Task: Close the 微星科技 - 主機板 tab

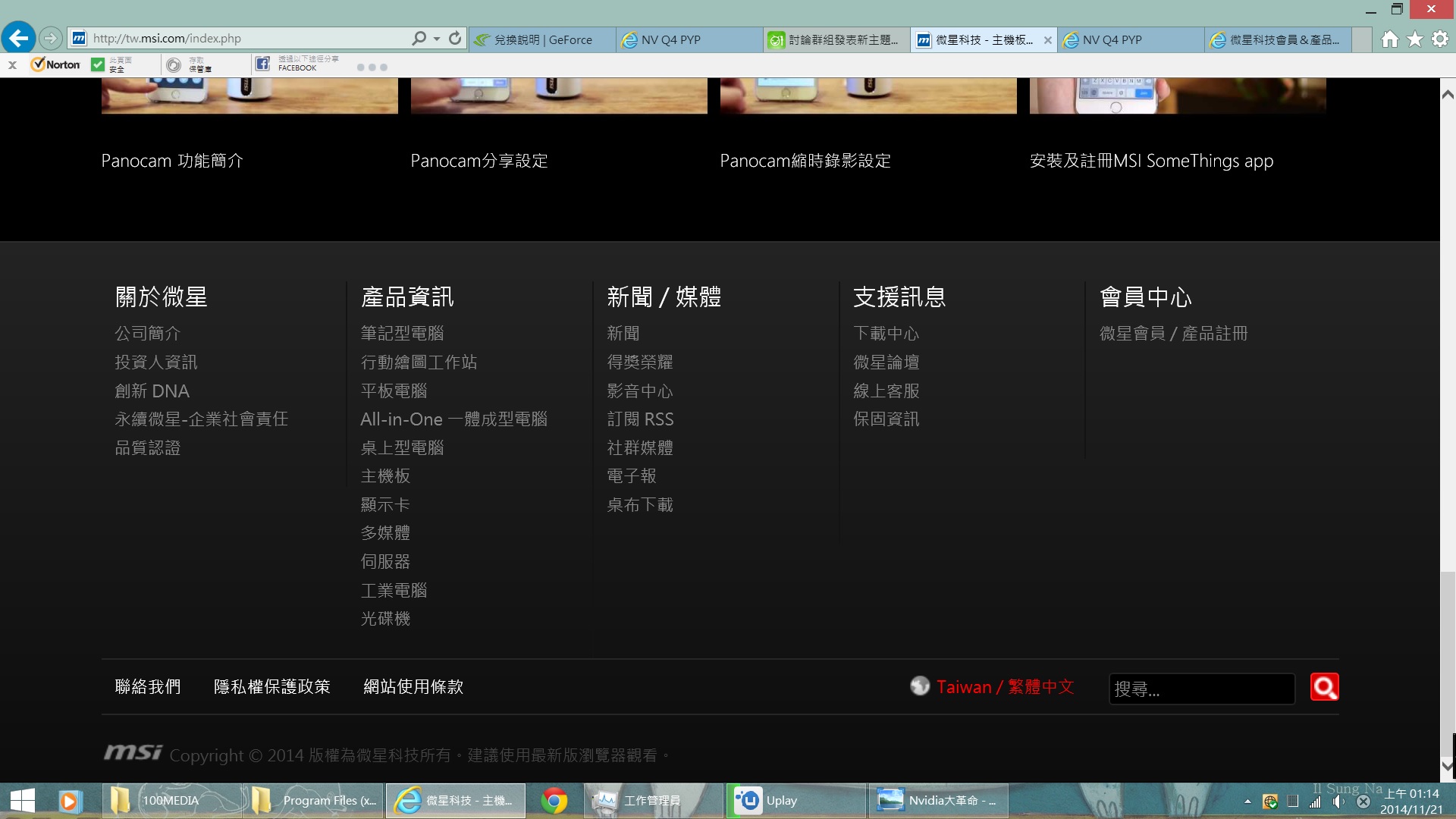Action: (x=1048, y=40)
